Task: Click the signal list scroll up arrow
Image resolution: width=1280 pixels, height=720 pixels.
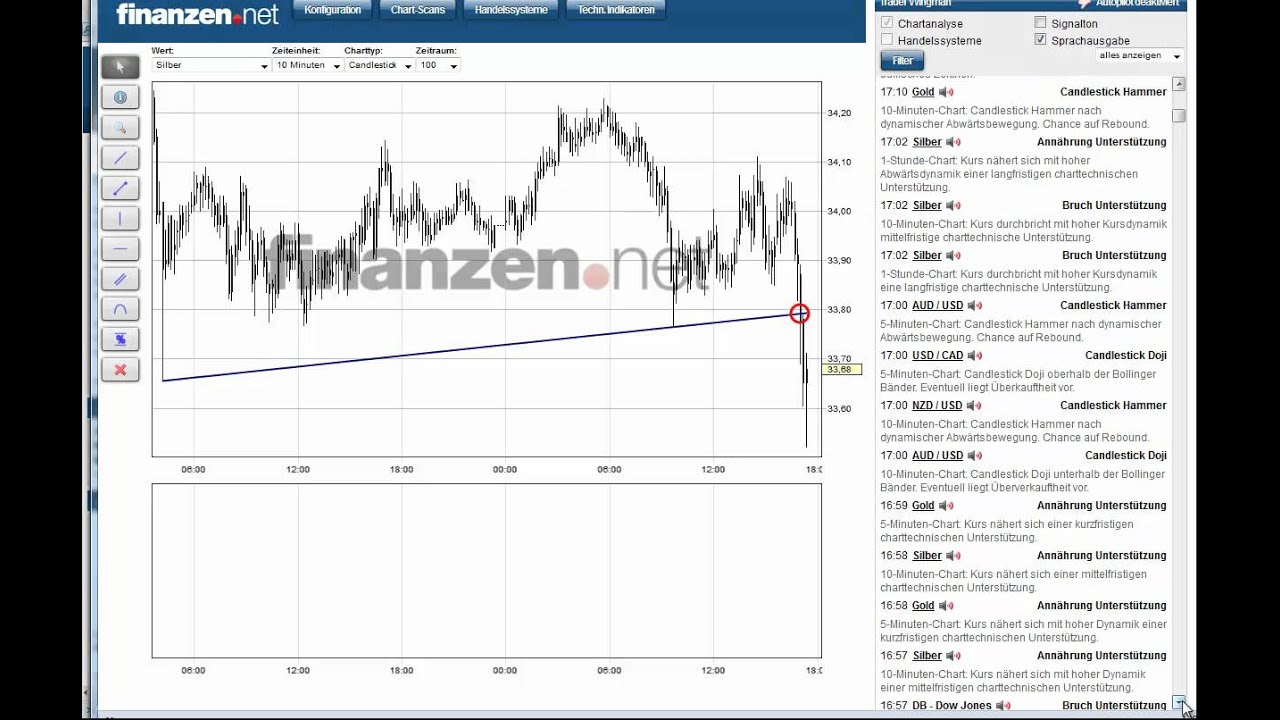Action: 1179,84
